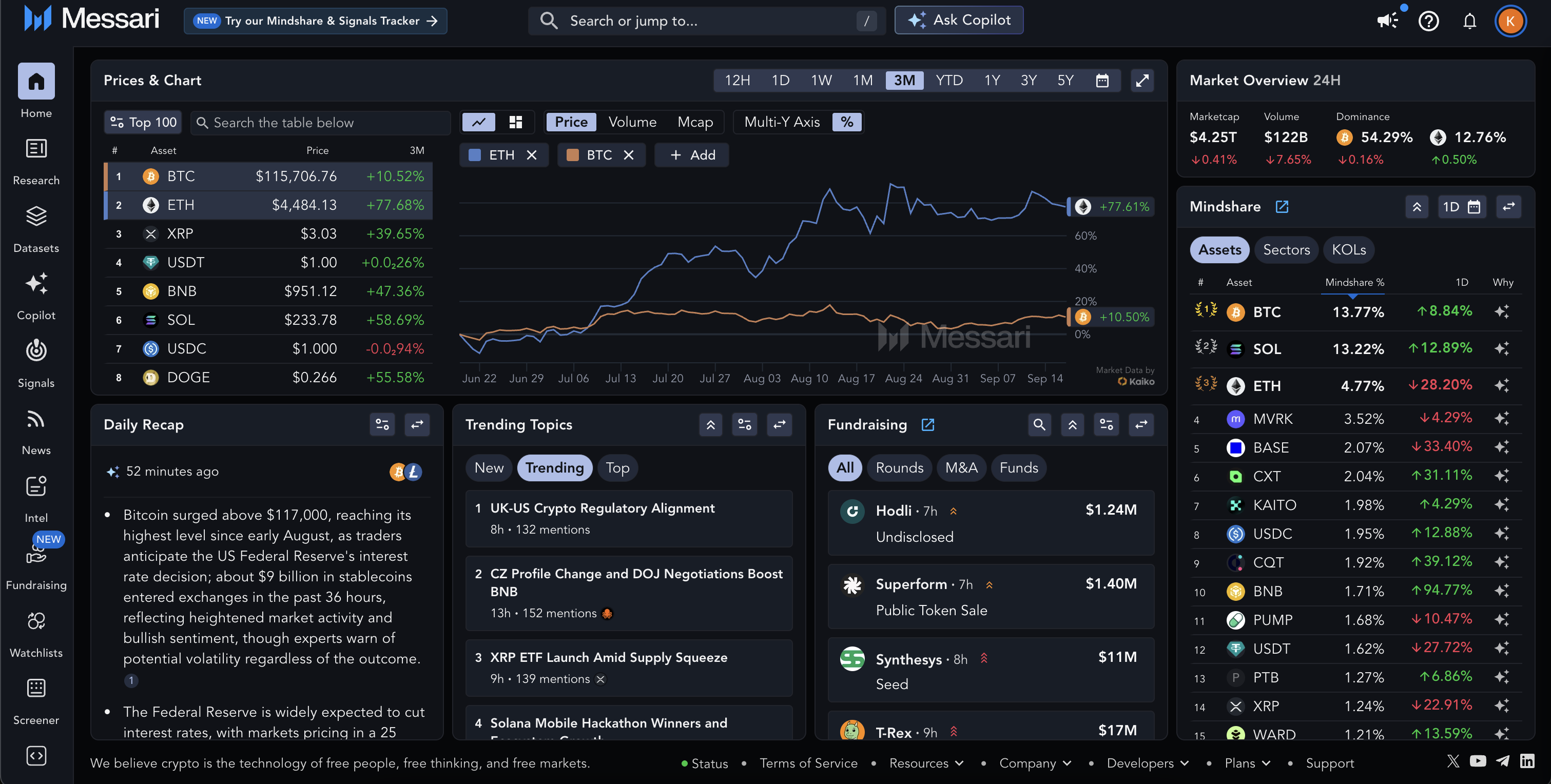This screenshot has width=1551, height=784.
Task: Switch to grid chart view
Action: (515, 122)
